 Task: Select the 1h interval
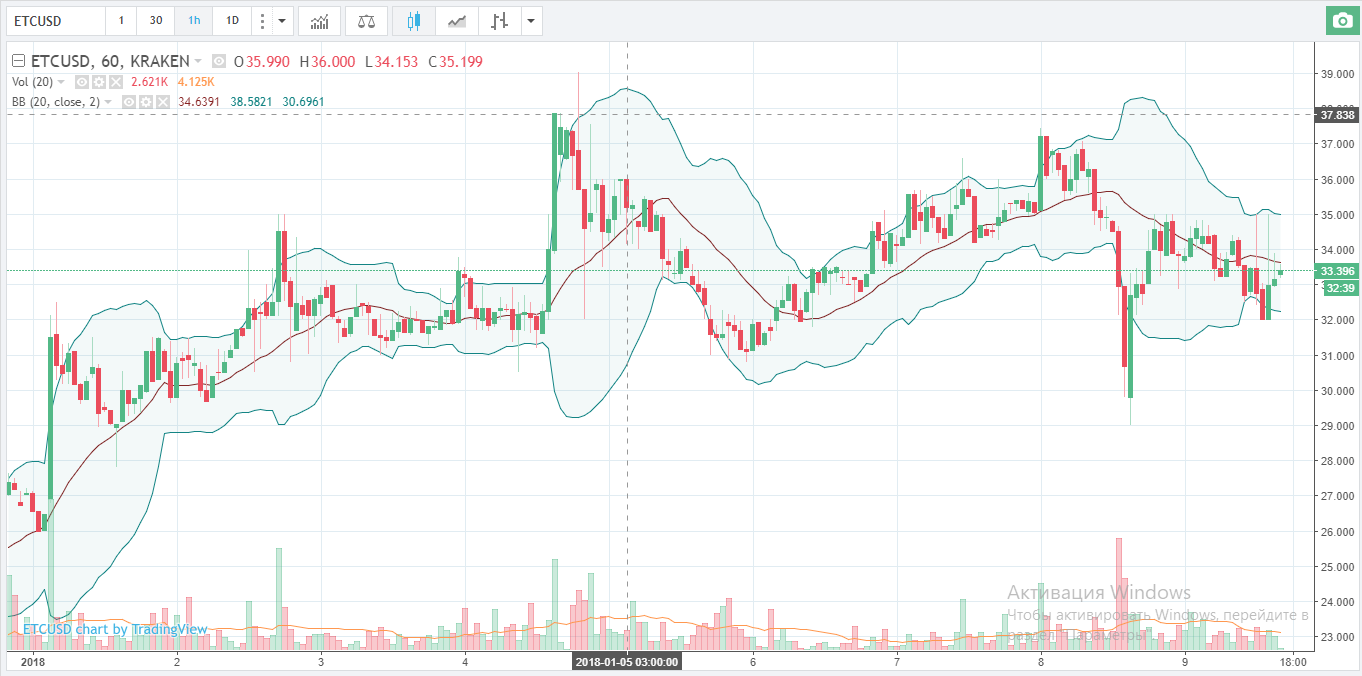point(194,20)
